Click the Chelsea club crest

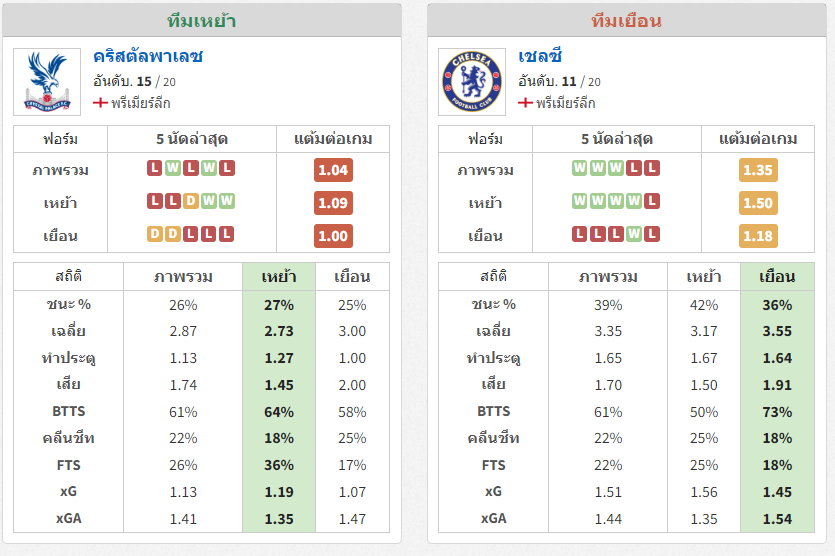click(x=472, y=81)
